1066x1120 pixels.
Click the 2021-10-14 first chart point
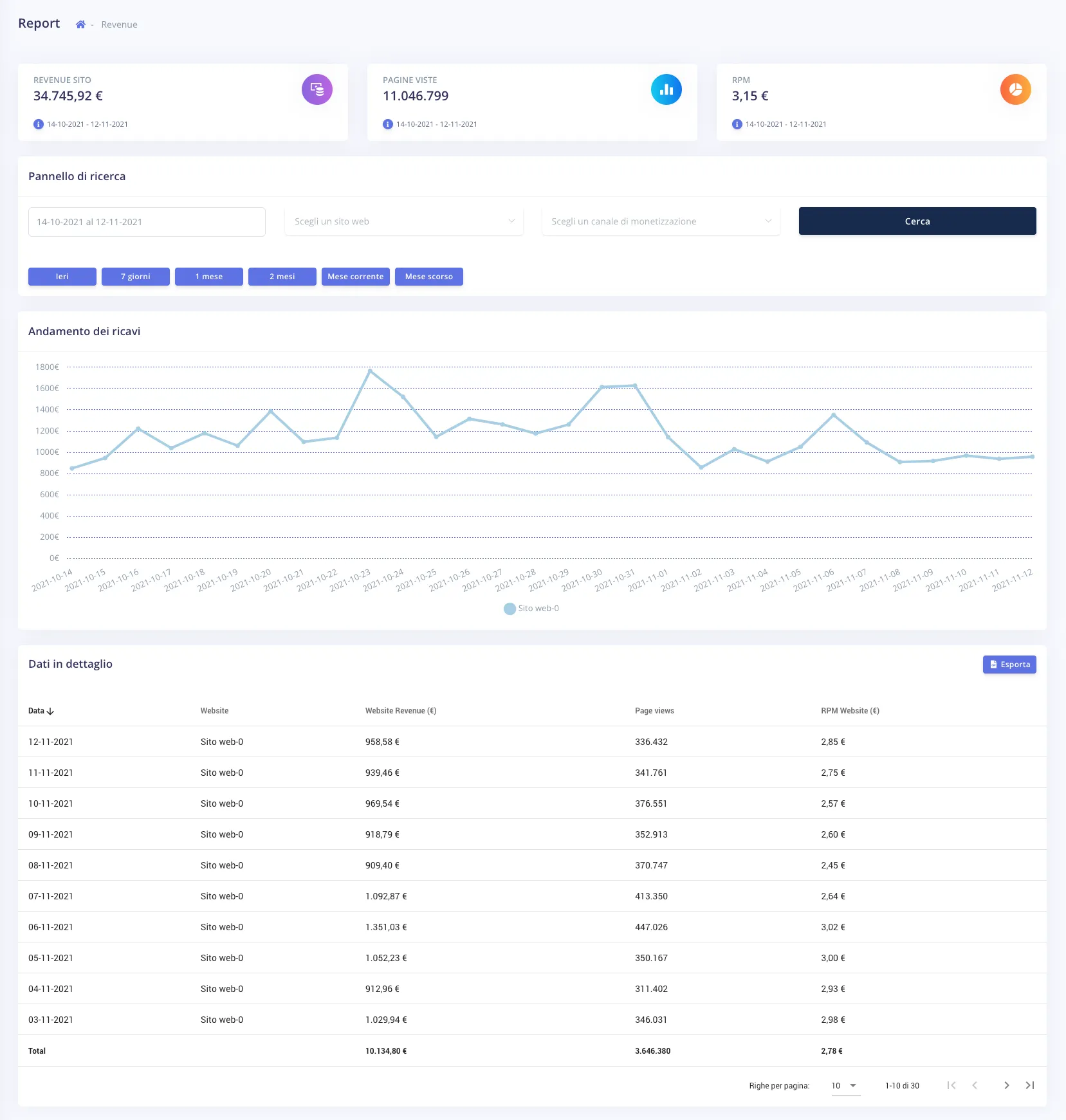pyautogui.click(x=71, y=468)
